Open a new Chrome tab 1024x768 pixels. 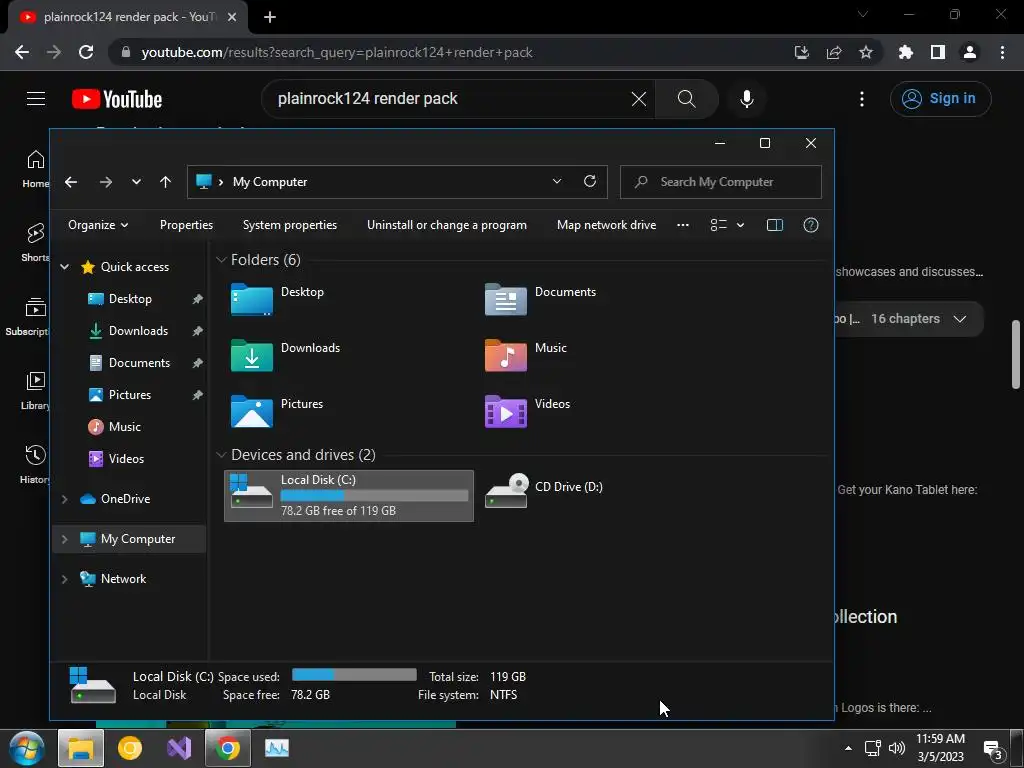[x=270, y=17]
